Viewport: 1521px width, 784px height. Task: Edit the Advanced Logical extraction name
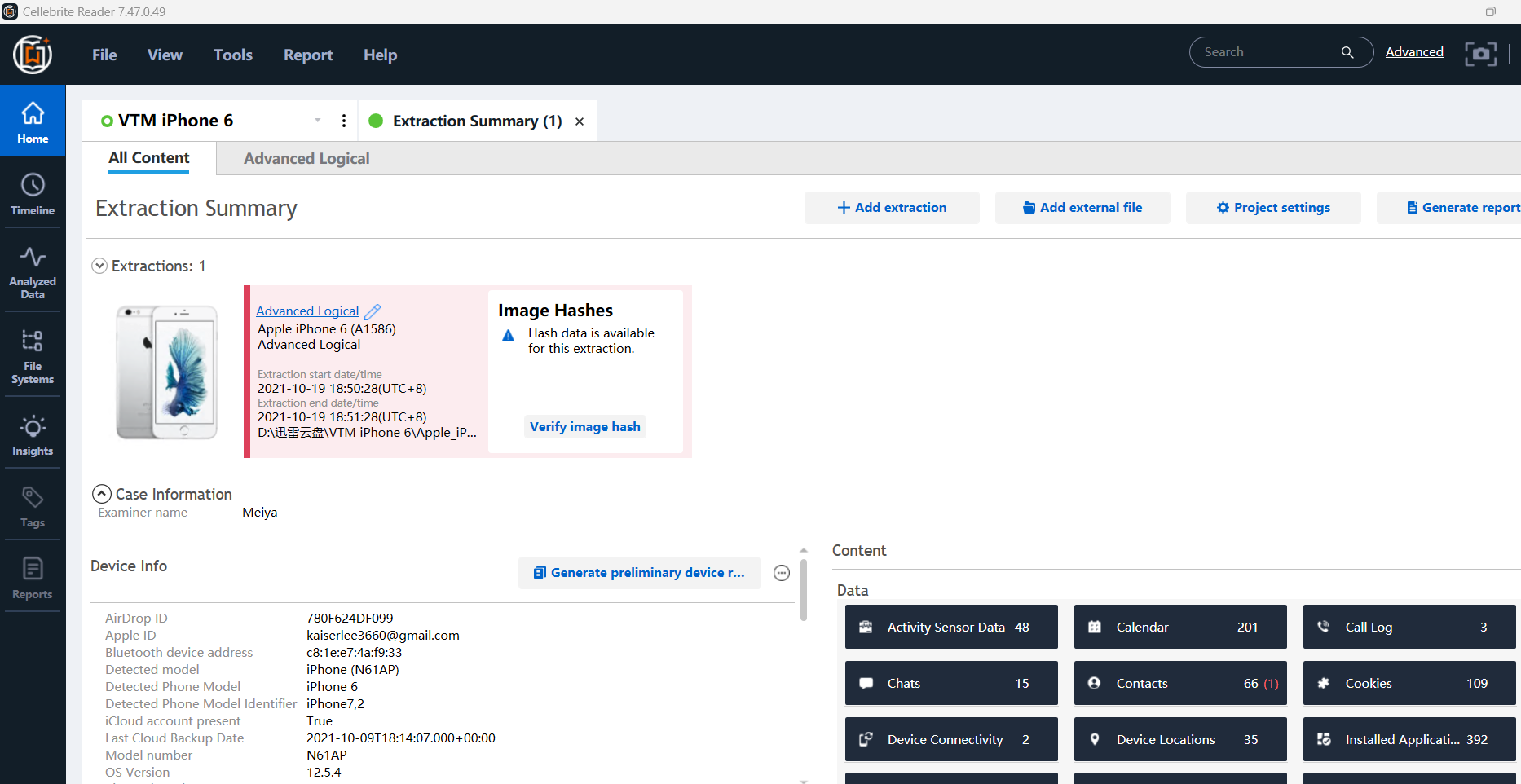(x=373, y=311)
